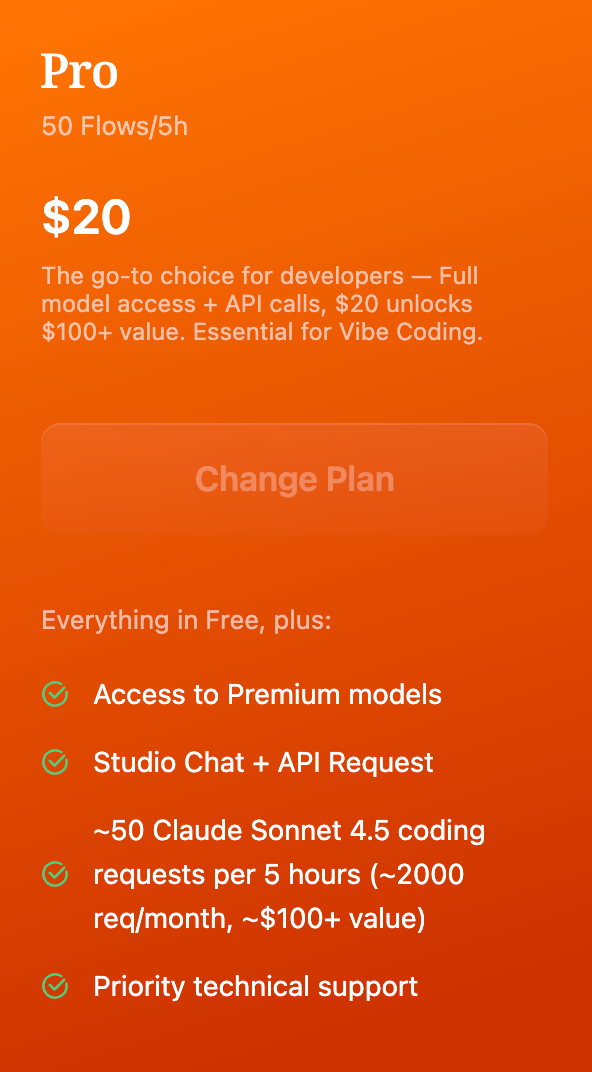592x1072 pixels.
Task: Click the checkmark beside Claude Sonnet 4.5 requests
Action: pos(56,874)
